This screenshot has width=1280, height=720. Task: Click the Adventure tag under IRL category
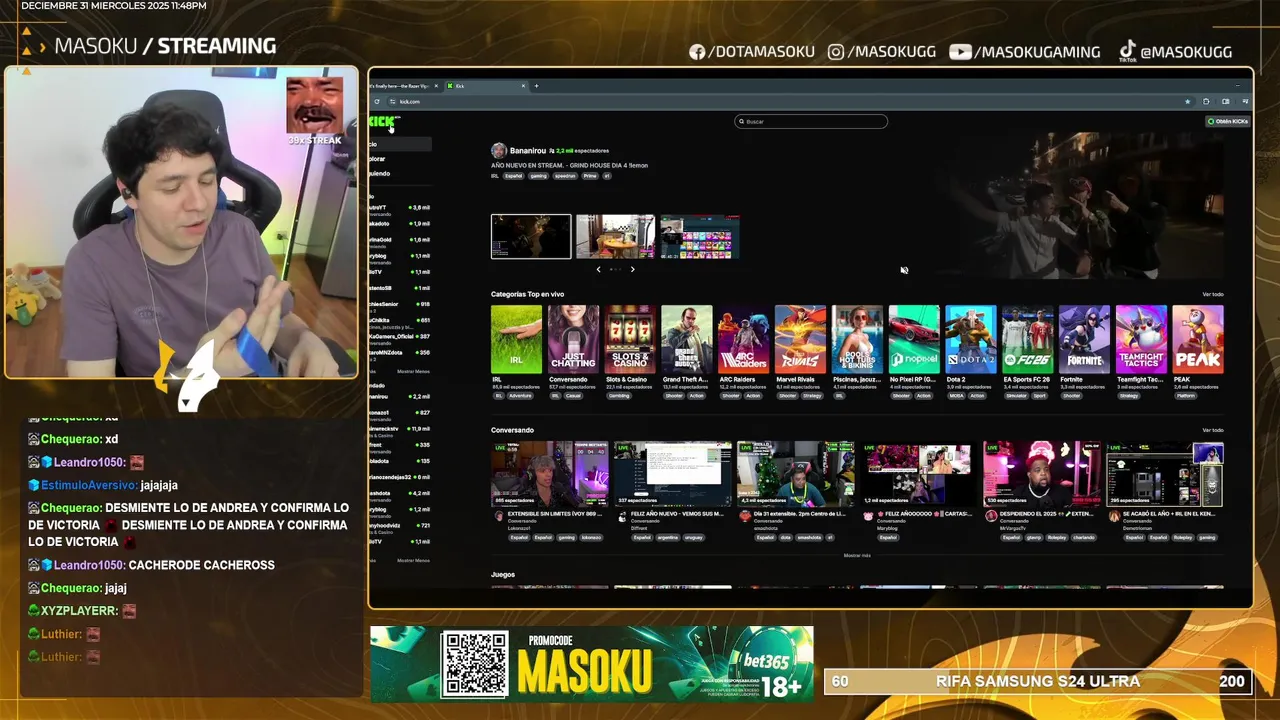520,395
